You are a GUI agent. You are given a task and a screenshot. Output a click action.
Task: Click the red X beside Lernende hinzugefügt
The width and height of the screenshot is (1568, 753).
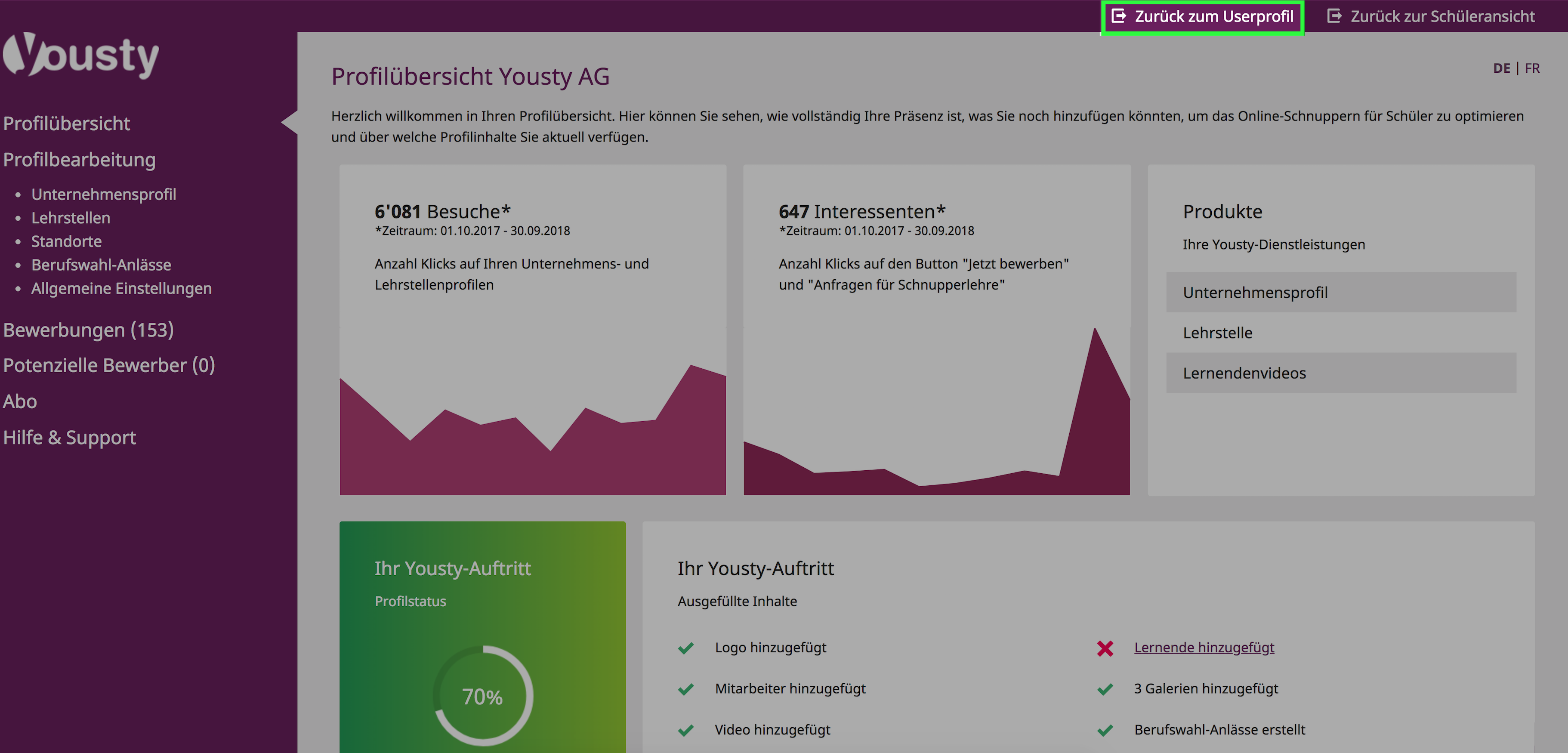(x=1105, y=648)
